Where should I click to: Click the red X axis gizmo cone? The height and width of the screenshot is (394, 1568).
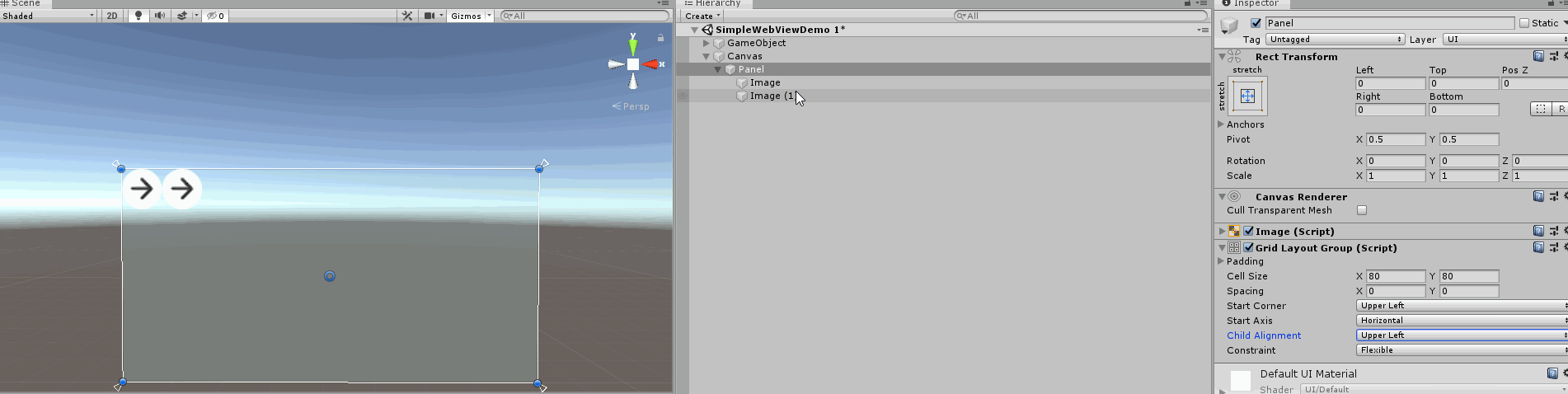[650, 64]
